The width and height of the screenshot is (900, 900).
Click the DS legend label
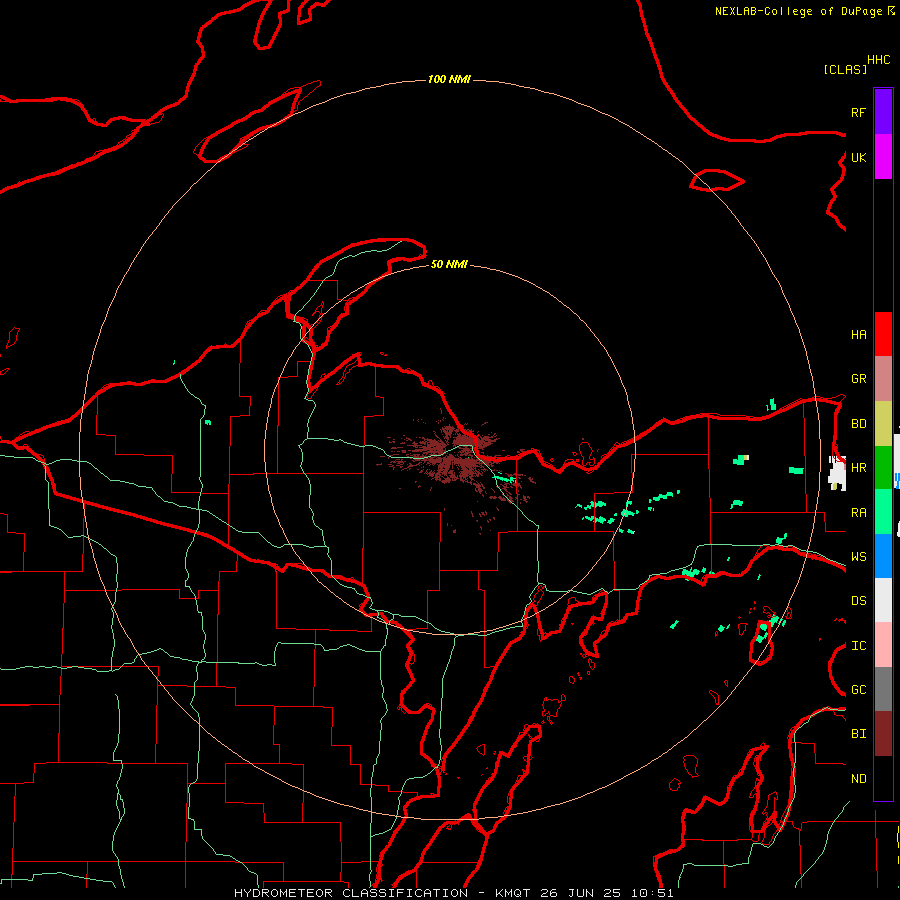tap(858, 601)
